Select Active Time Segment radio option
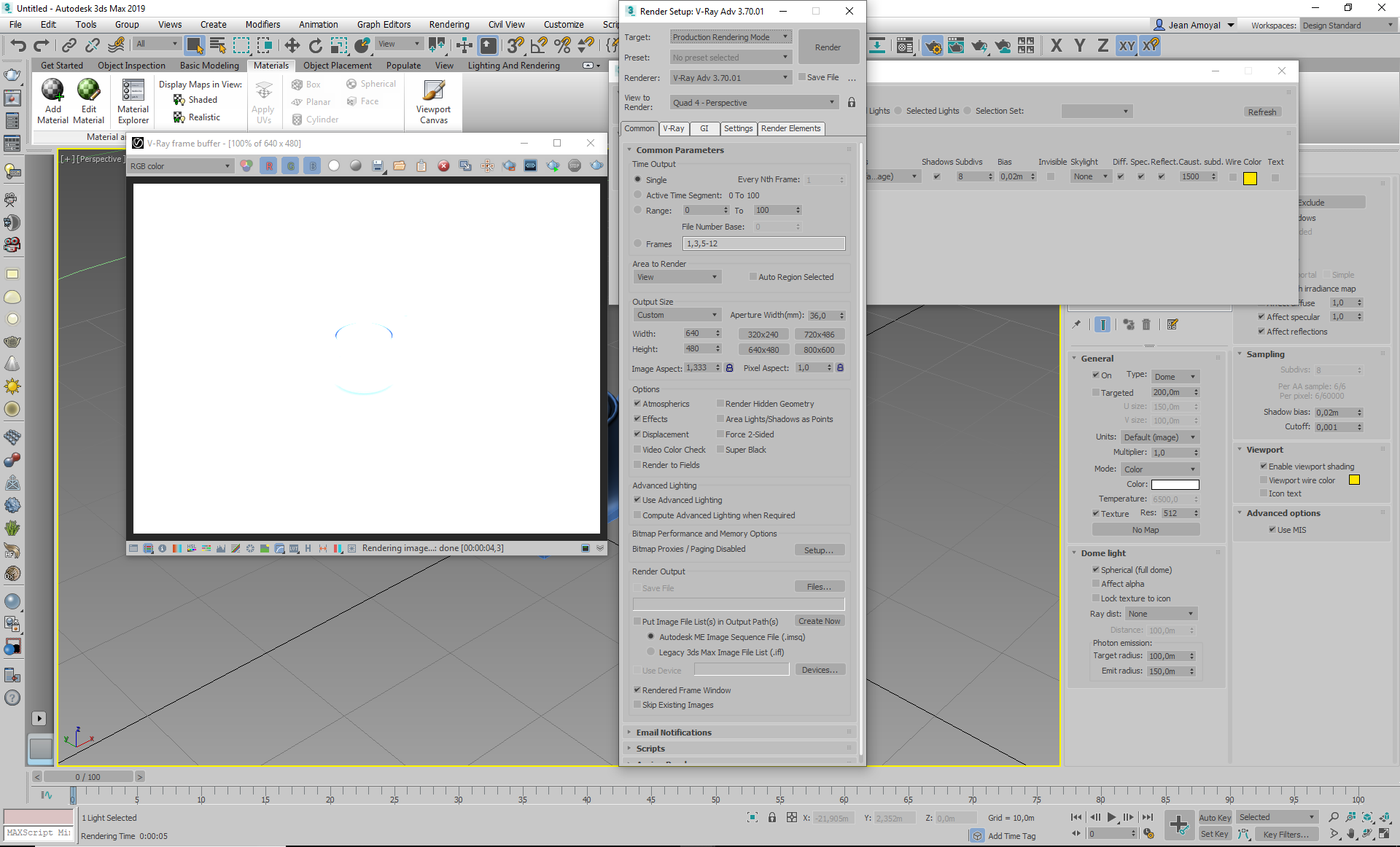The width and height of the screenshot is (1400, 847). [638, 195]
